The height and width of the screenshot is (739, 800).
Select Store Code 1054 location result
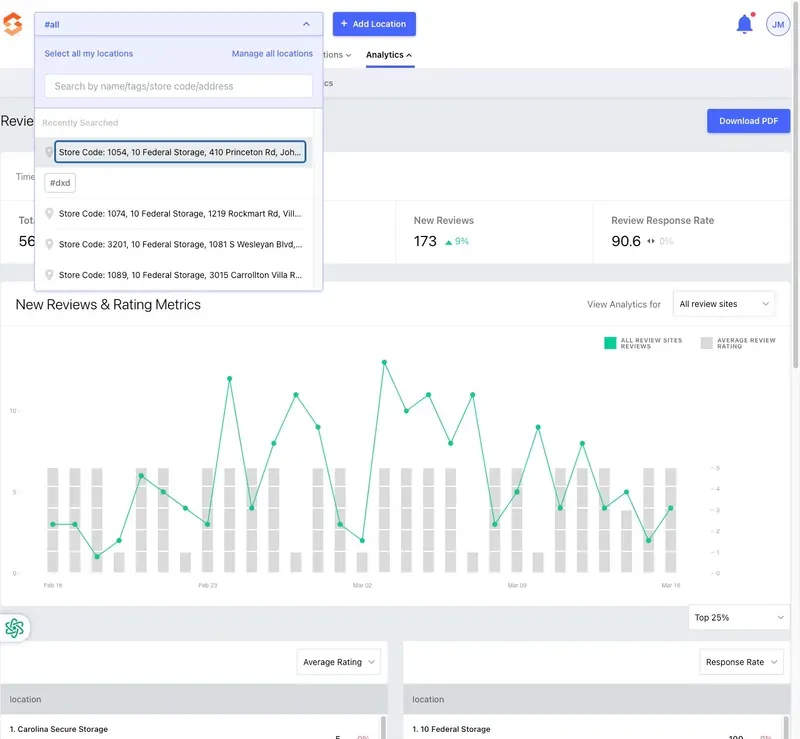coord(180,152)
